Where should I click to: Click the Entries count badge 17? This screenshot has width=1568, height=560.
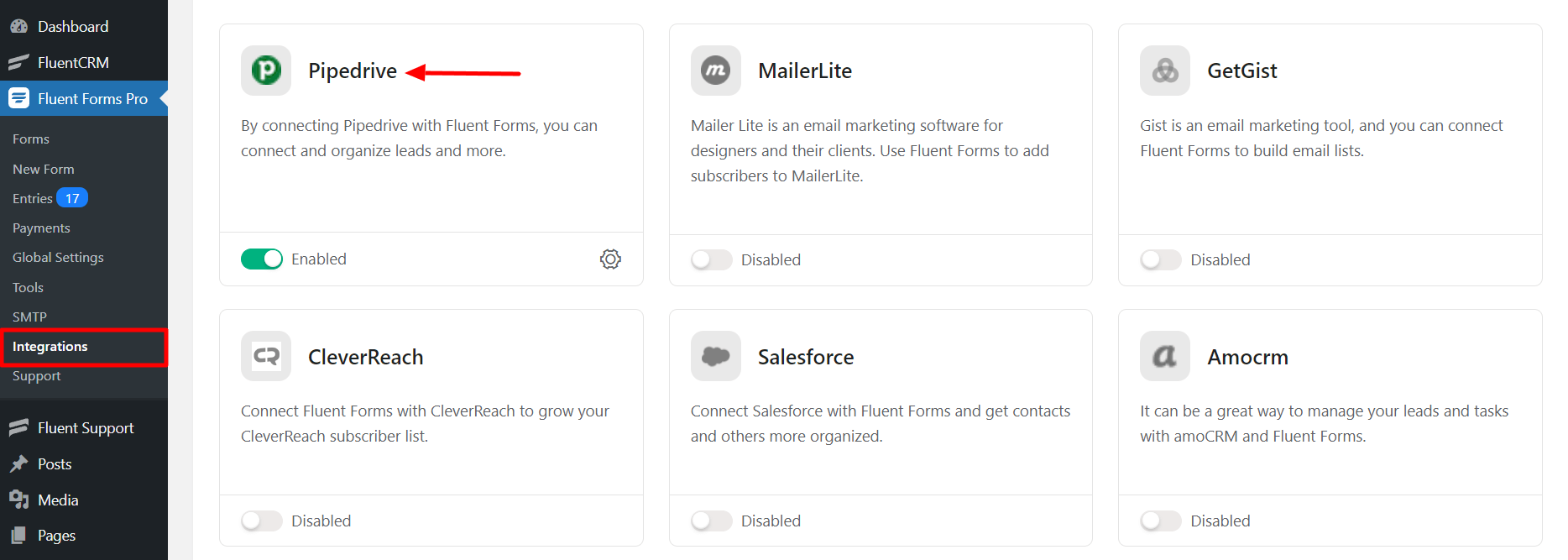click(72, 199)
